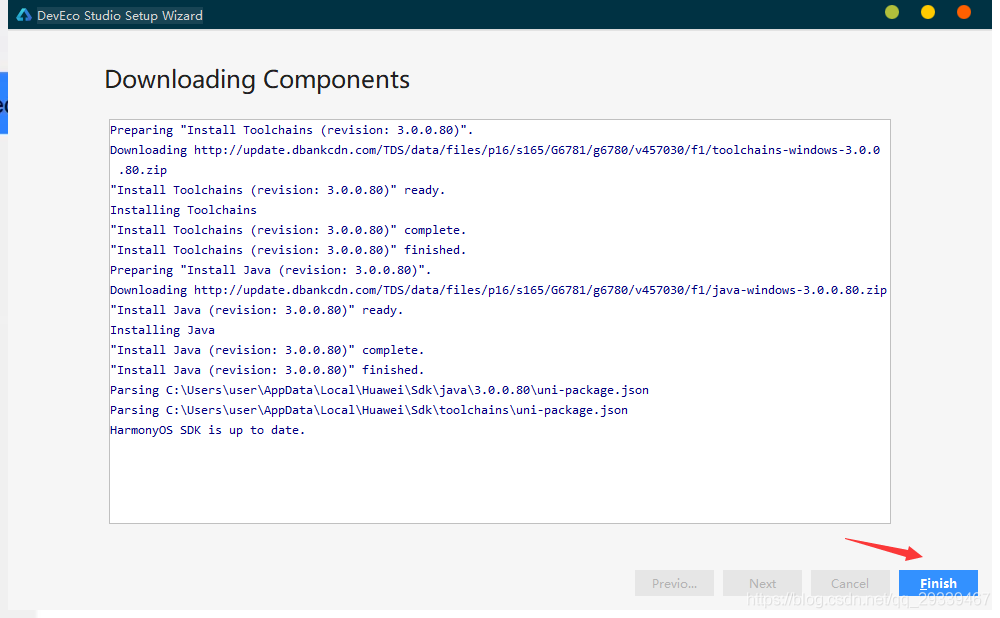Click the 'Installing Java' log line

[x=162, y=330]
